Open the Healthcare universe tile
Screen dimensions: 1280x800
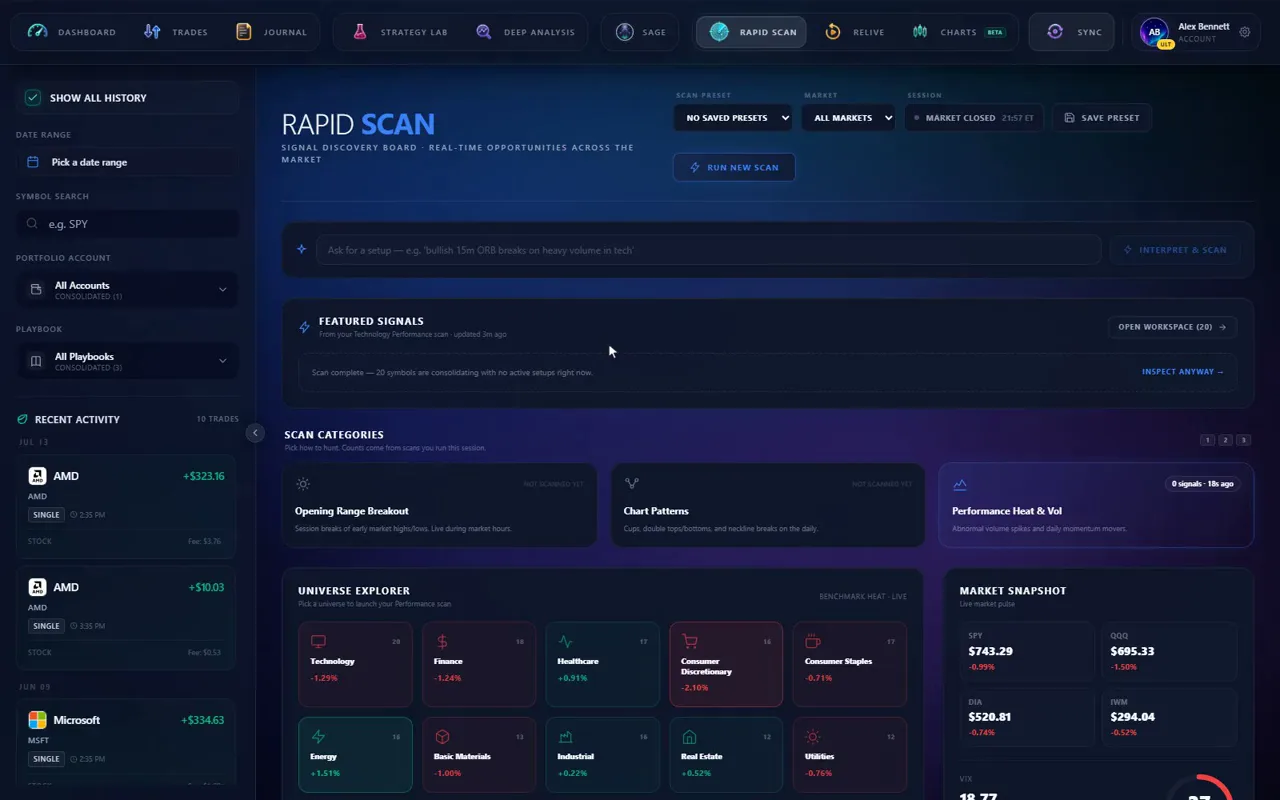click(x=602, y=665)
